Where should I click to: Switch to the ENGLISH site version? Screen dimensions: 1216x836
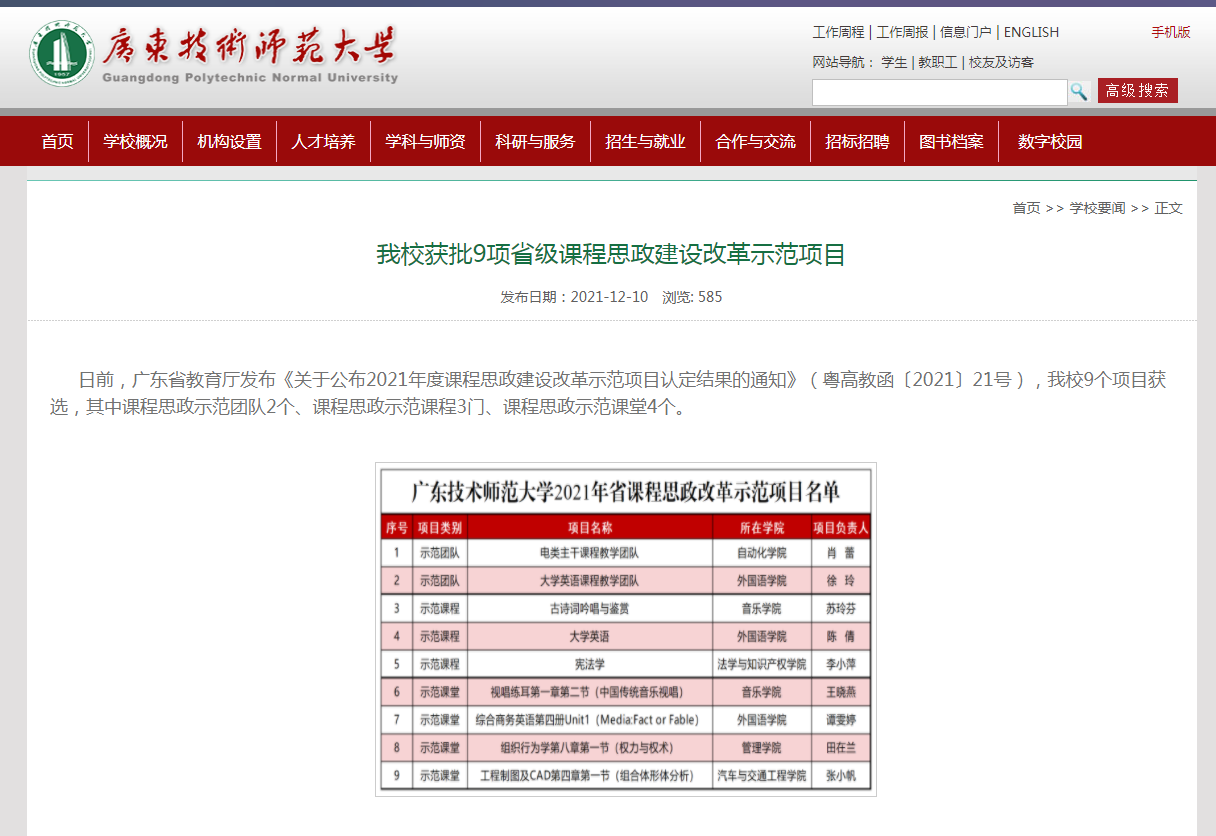click(1031, 32)
